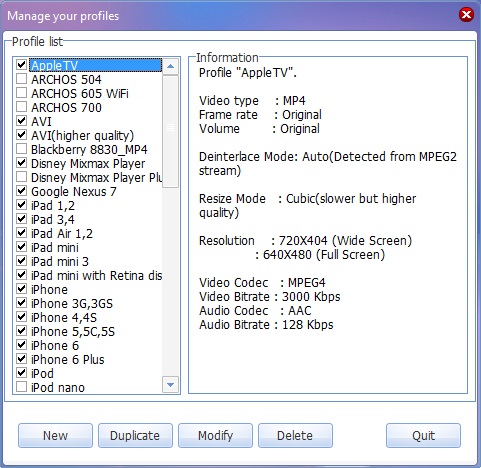This screenshot has width=481, height=468.
Task: Toggle iPad mini with Retina display checkbox
Action: coord(22,275)
